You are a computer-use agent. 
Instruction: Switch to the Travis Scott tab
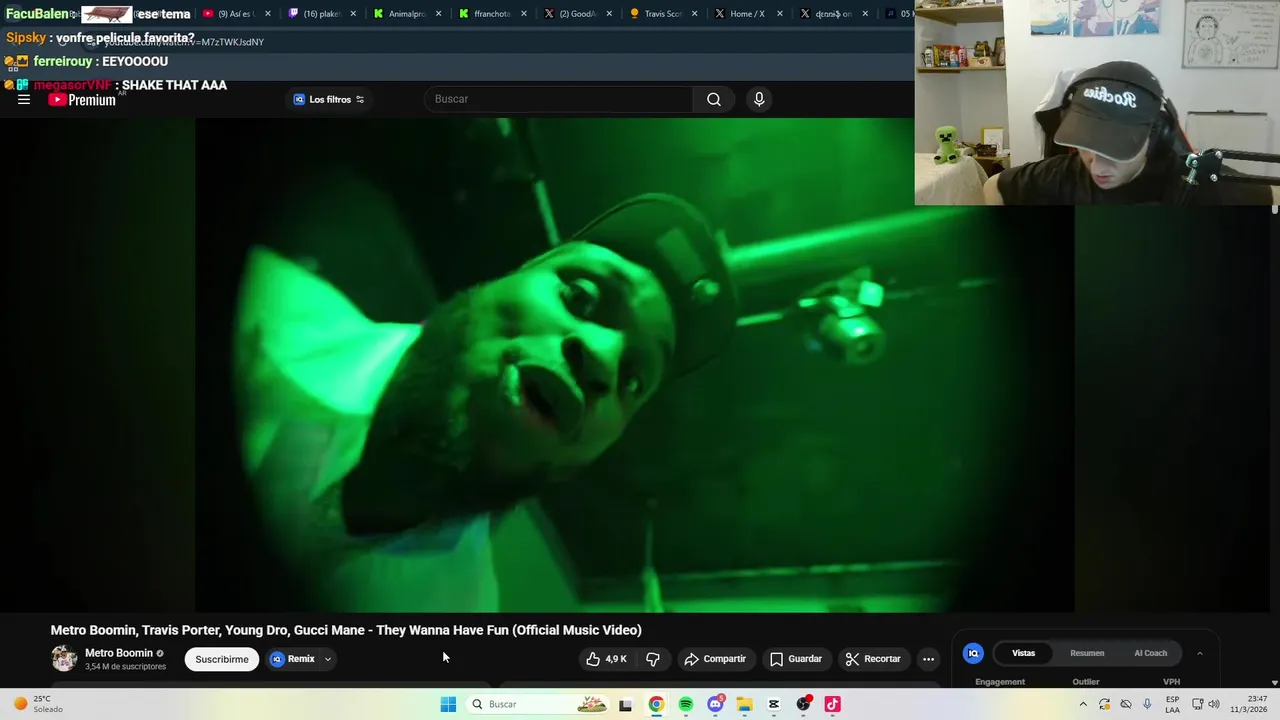coord(662,14)
